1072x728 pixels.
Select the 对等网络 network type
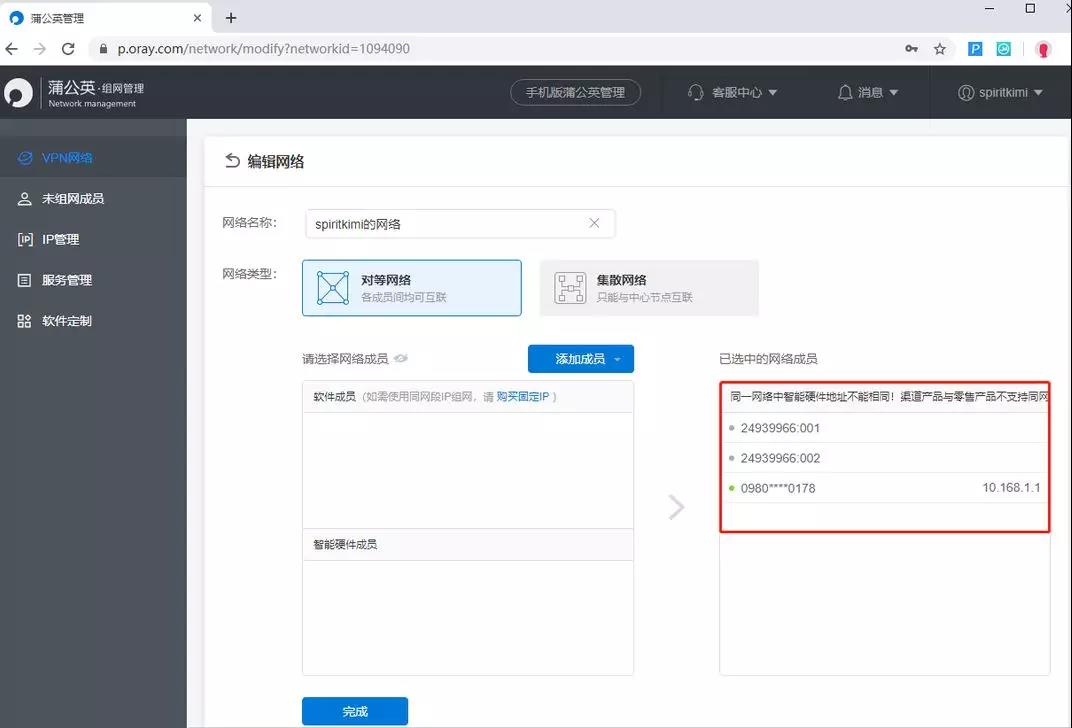pyautogui.click(x=411, y=288)
